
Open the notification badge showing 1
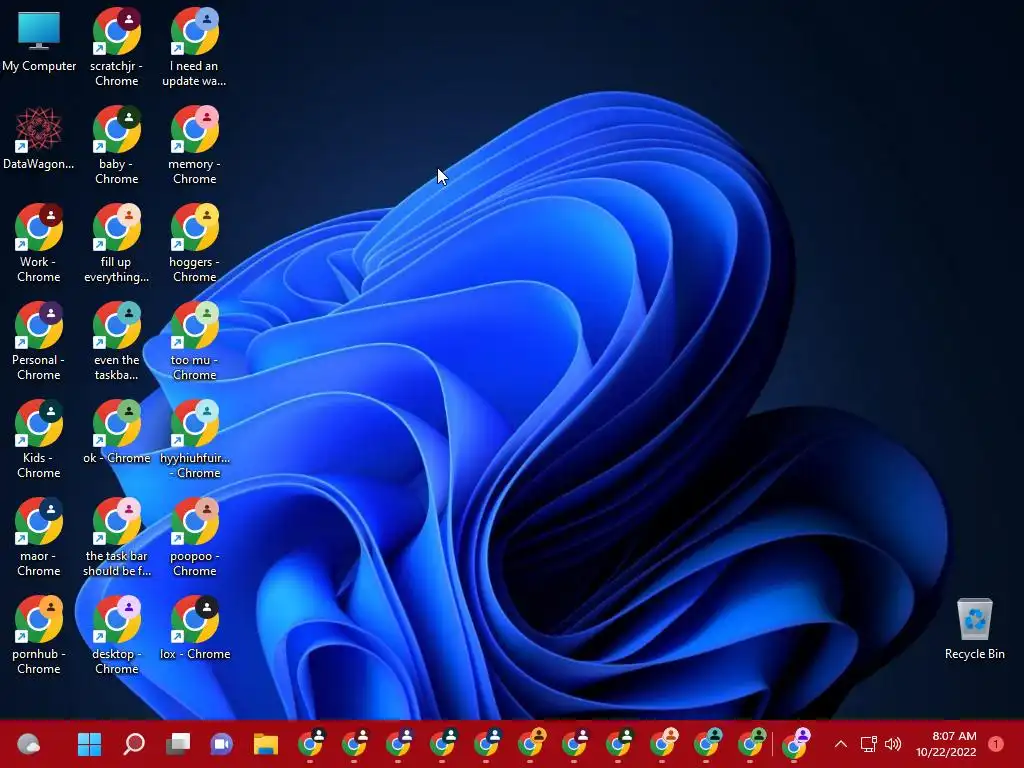pyautogui.click(x=996, y=744)
